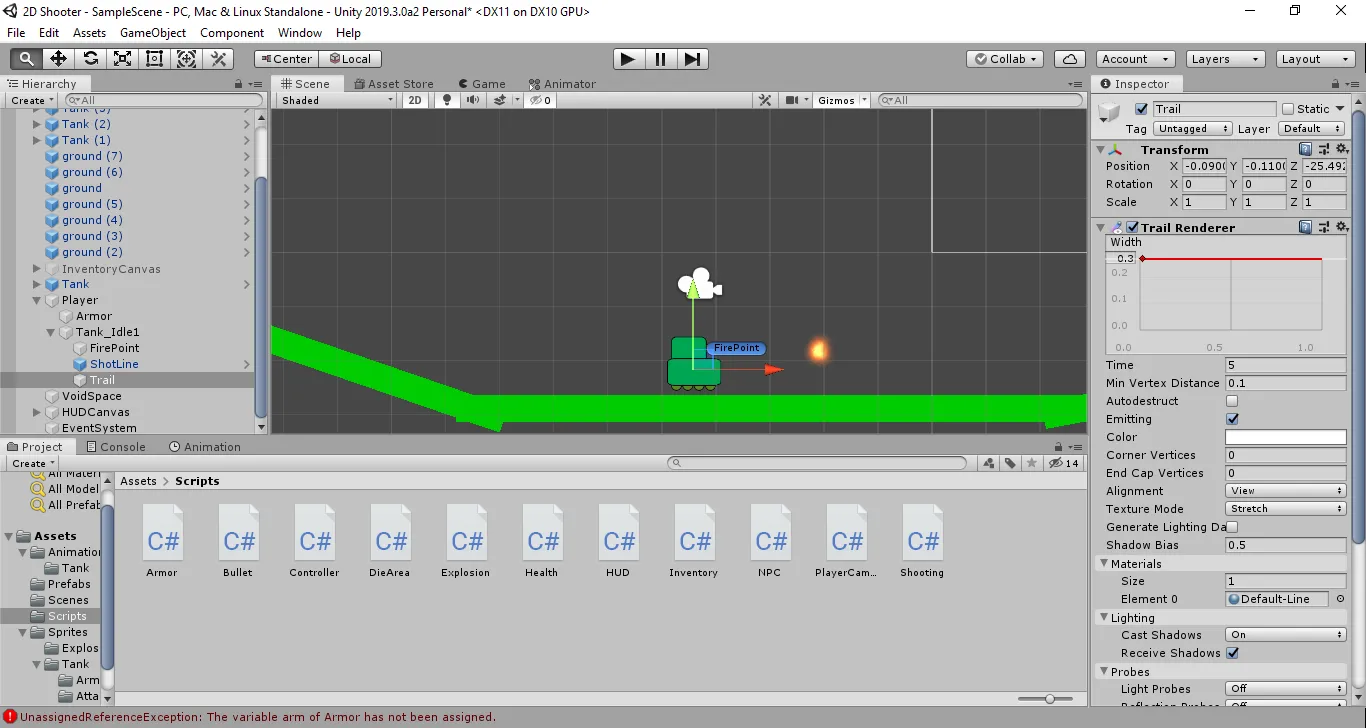Viewport: 1366px width, 728px height.
Task: Open the cloud services icon
Action: pos(1069,59)
